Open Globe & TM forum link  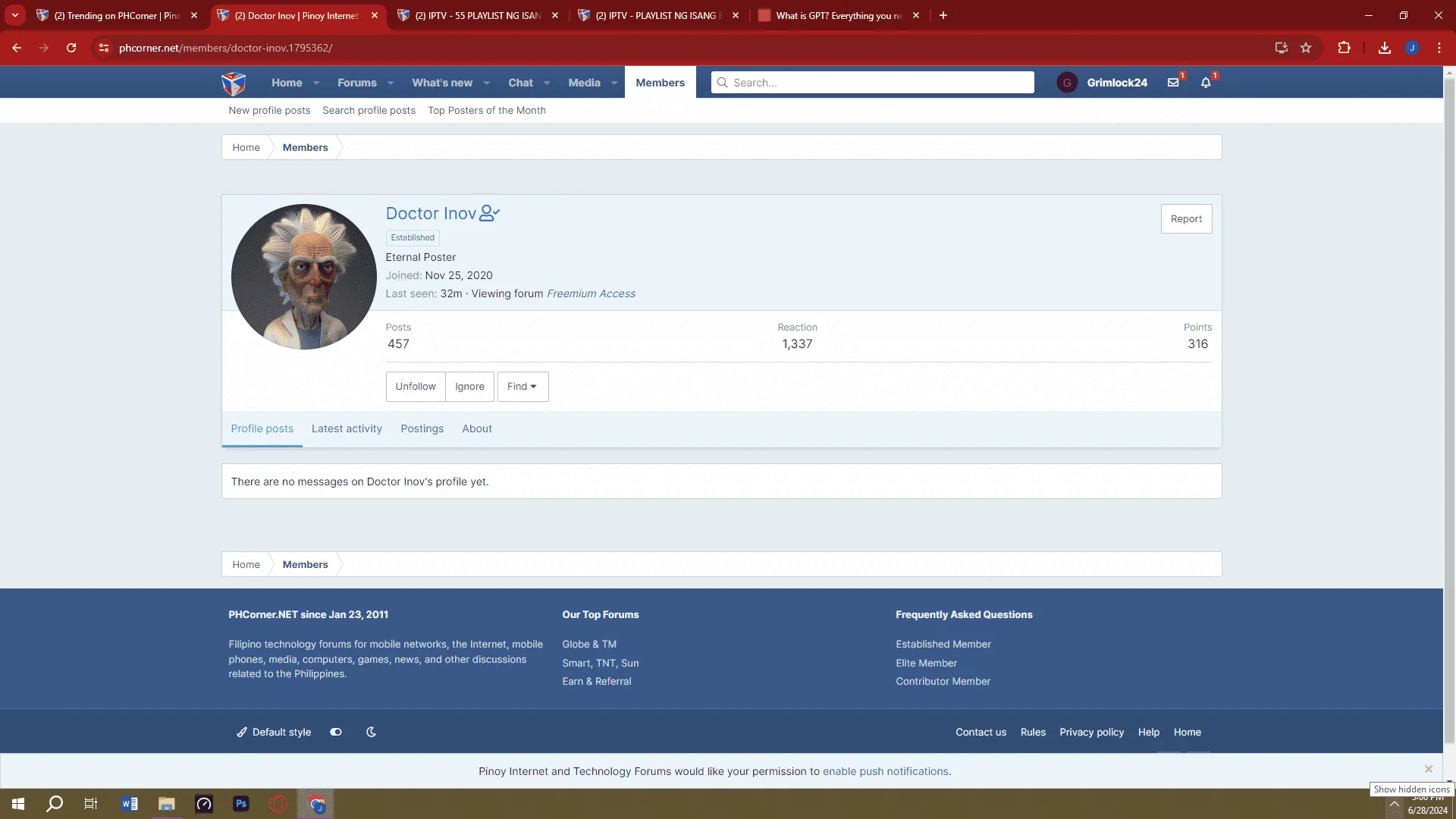point(589,644)
